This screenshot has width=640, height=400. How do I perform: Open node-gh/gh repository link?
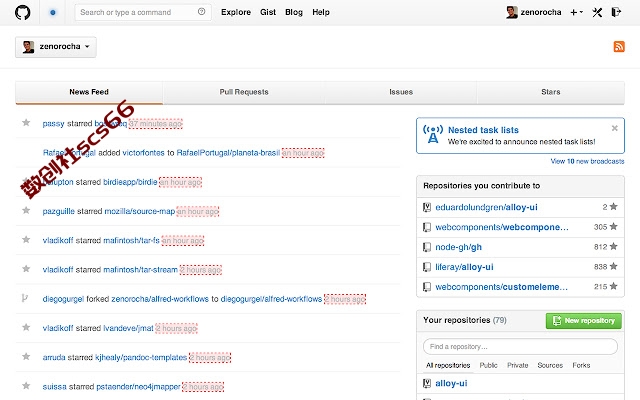point(458,247)
